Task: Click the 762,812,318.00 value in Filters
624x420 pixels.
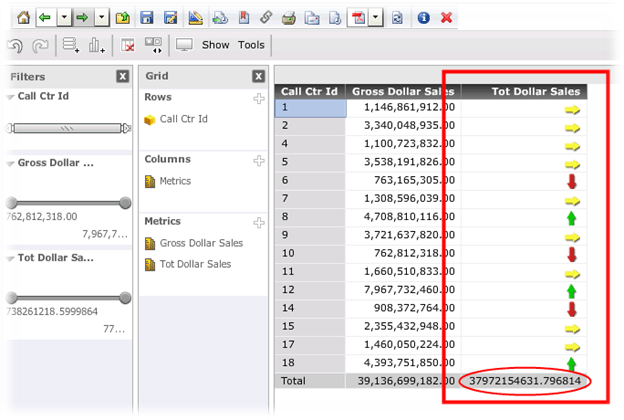Action: point(42,217)
